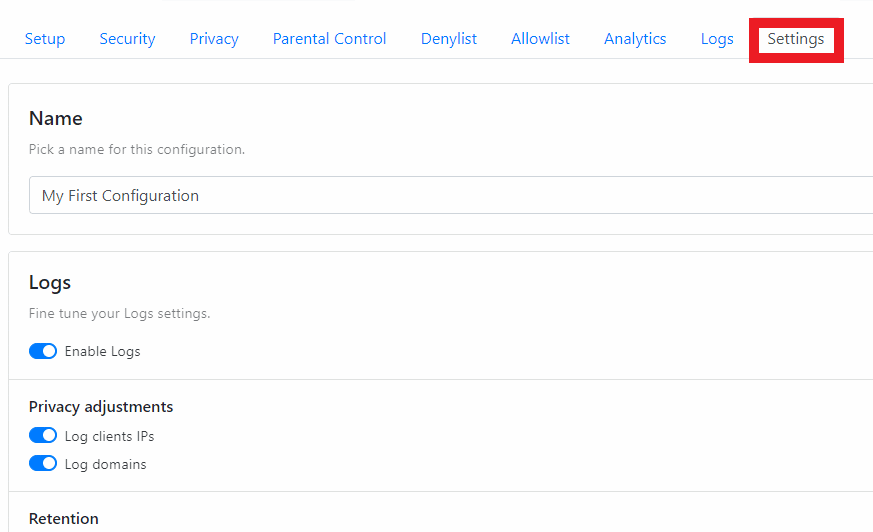
Task: Open the Logs tab in navigation
Action: click(x=717, y=39)
